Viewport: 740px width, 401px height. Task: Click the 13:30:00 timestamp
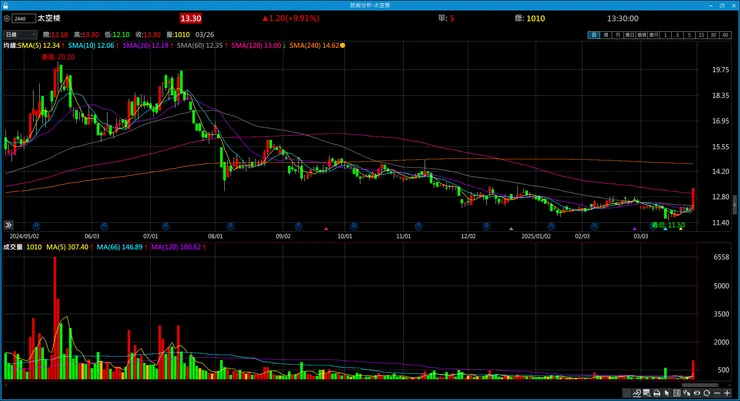coord(622,18)
